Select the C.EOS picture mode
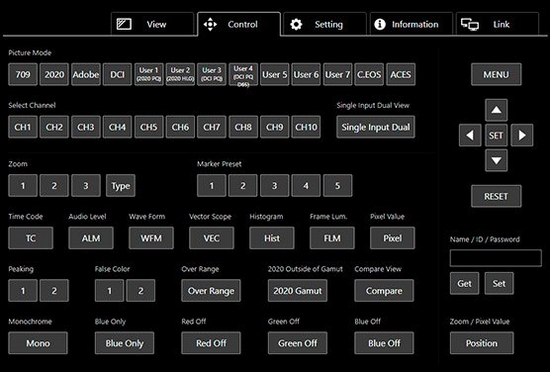550x372 pixels. (x=369, y=74)
